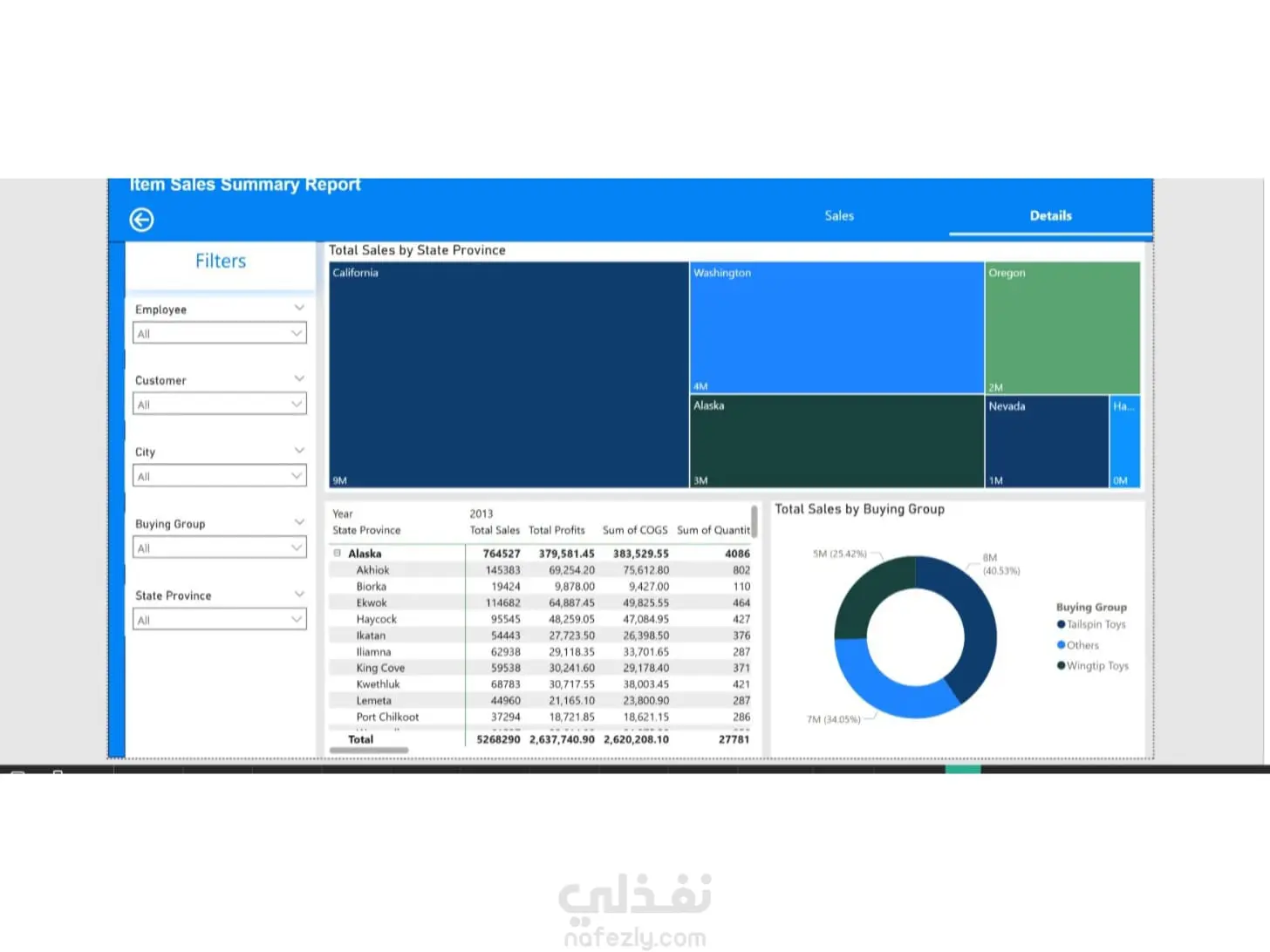Viewport: 1270px width, 952px height.
Task: Sort by the Sum of Quantit column header
Action: click(713, 530)
